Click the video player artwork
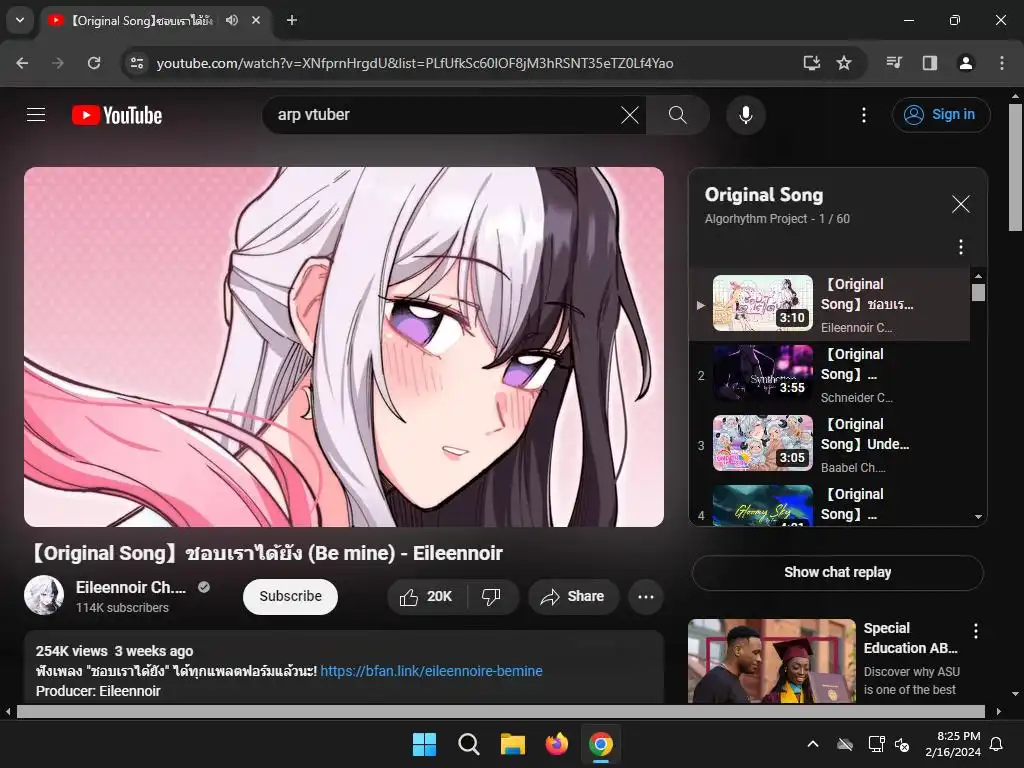 tap(344, 347)
